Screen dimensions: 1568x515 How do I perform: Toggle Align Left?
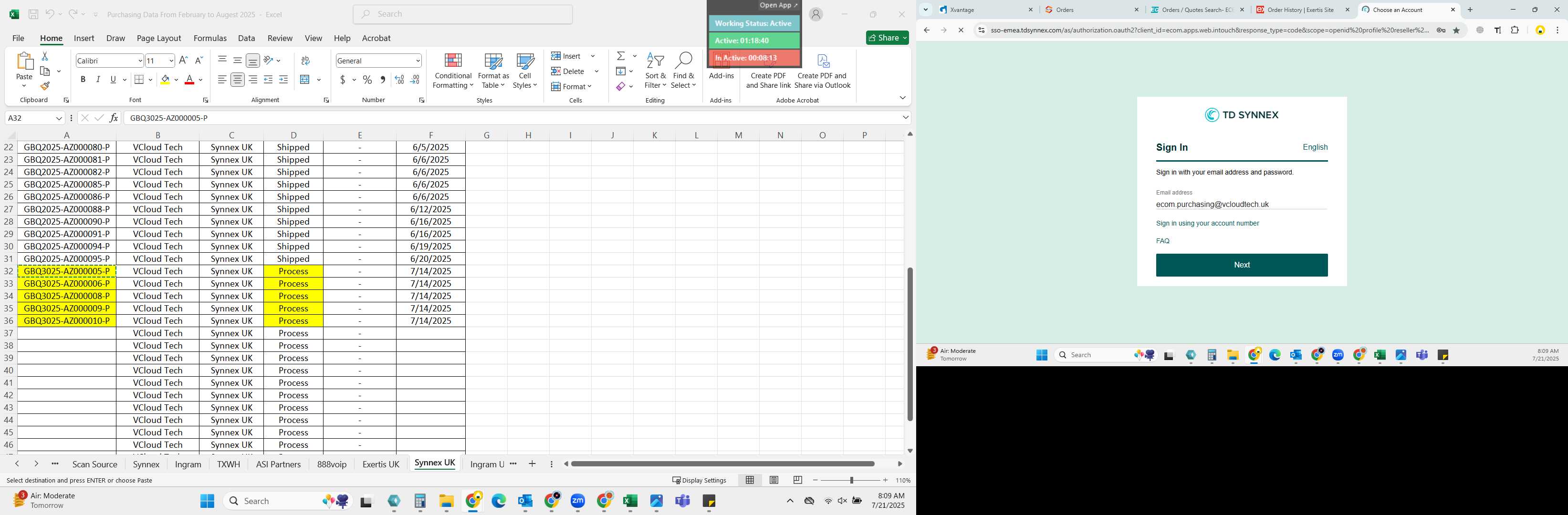click(x=222, y=80)
